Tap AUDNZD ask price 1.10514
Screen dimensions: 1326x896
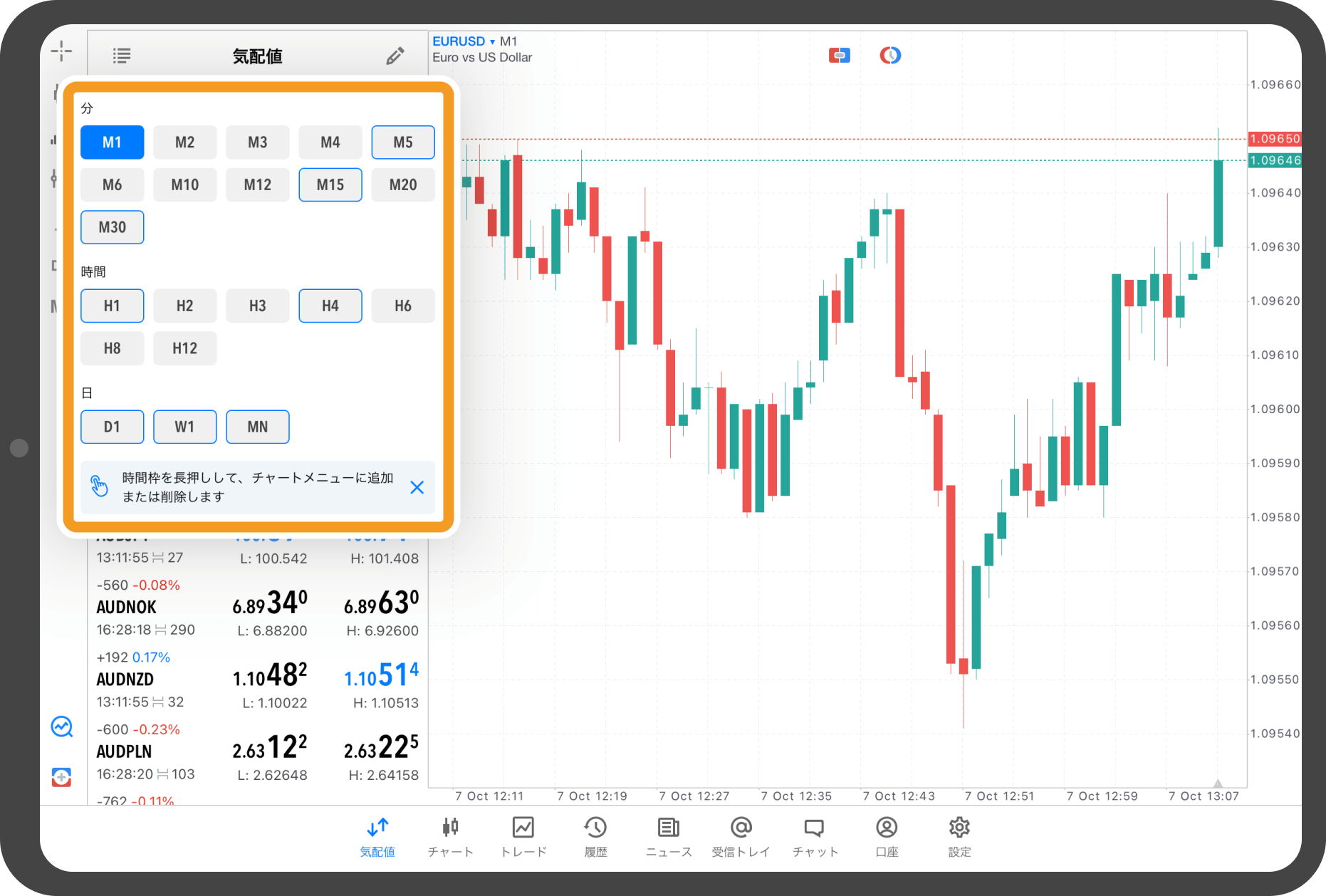coord(381,675)
